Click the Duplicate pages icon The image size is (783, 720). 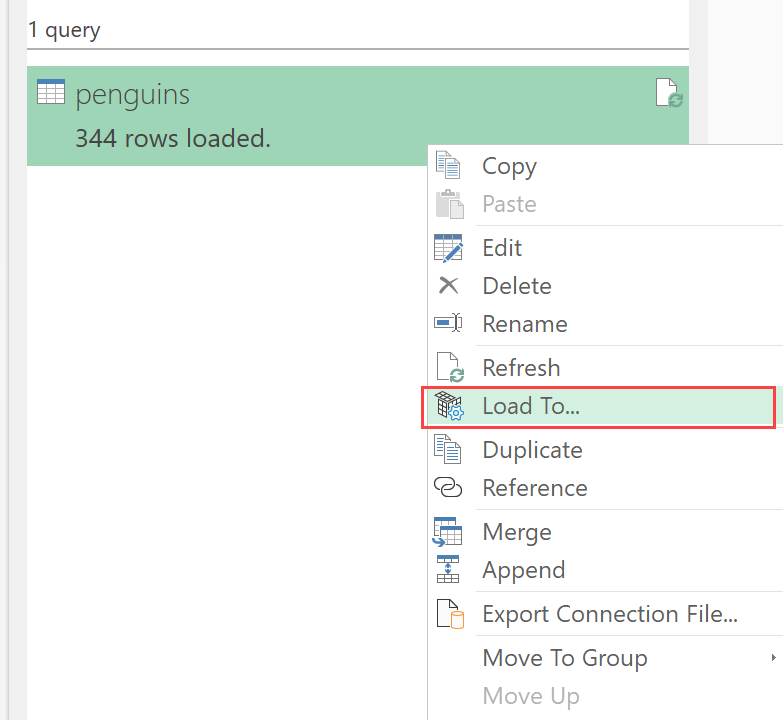click(x=448, y=449)
